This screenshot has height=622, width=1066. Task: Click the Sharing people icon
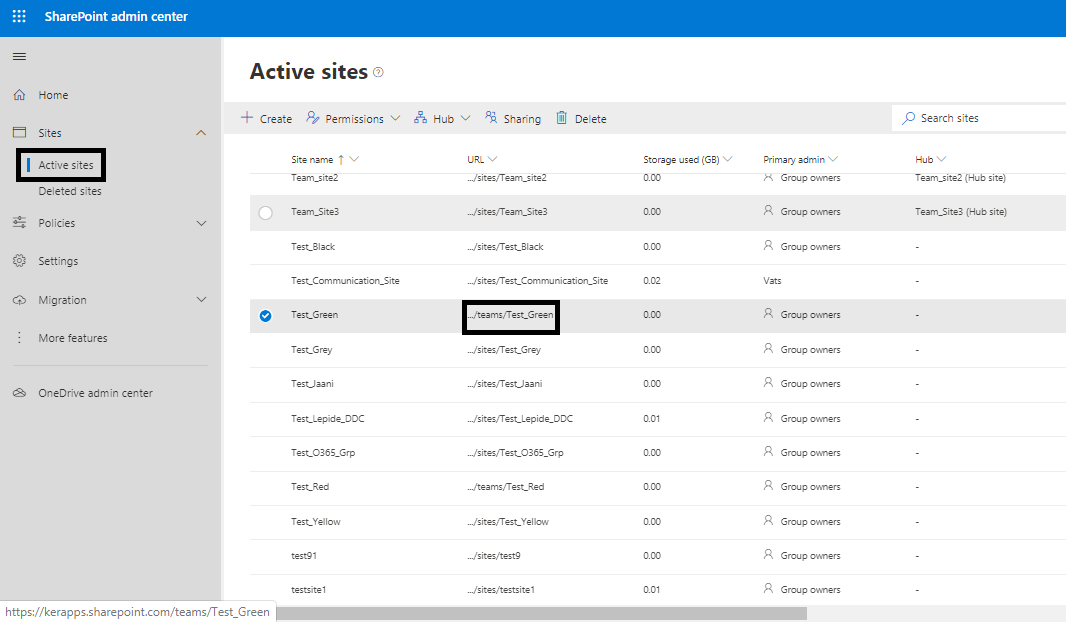pyautogui.click(x=491, y=118)
